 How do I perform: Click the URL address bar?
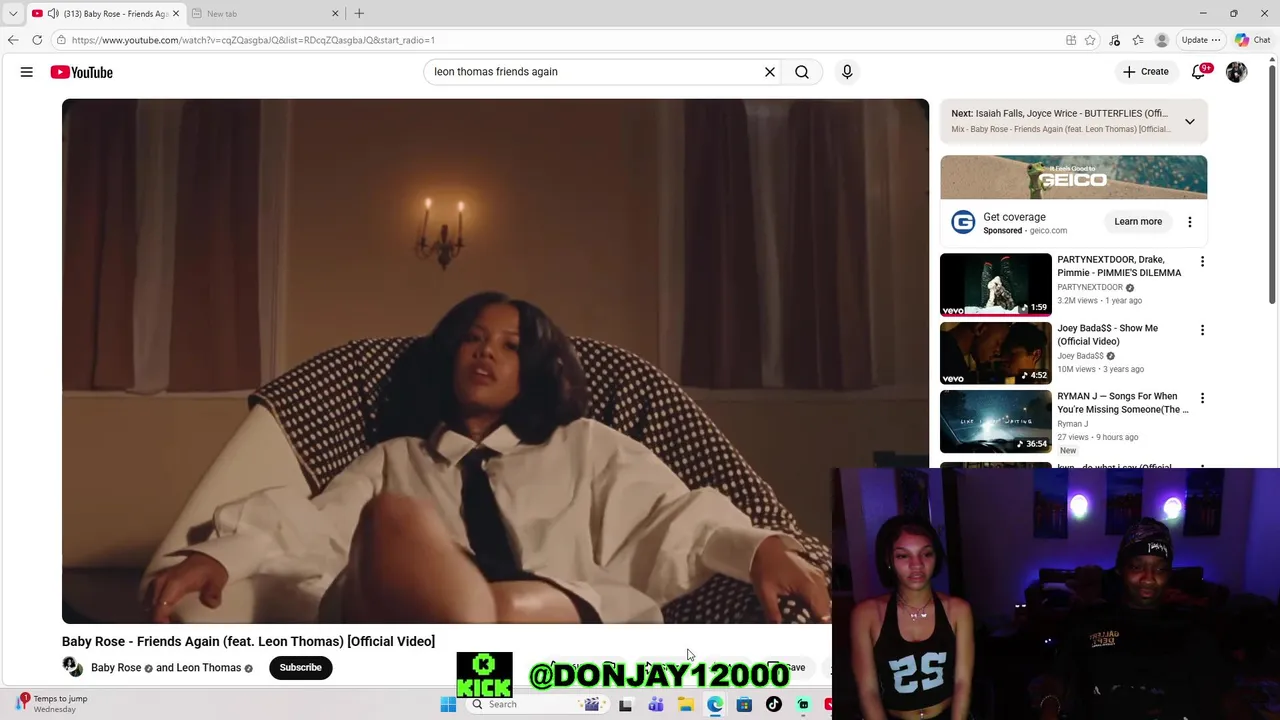pyautogui.click(x=560, y=40)
